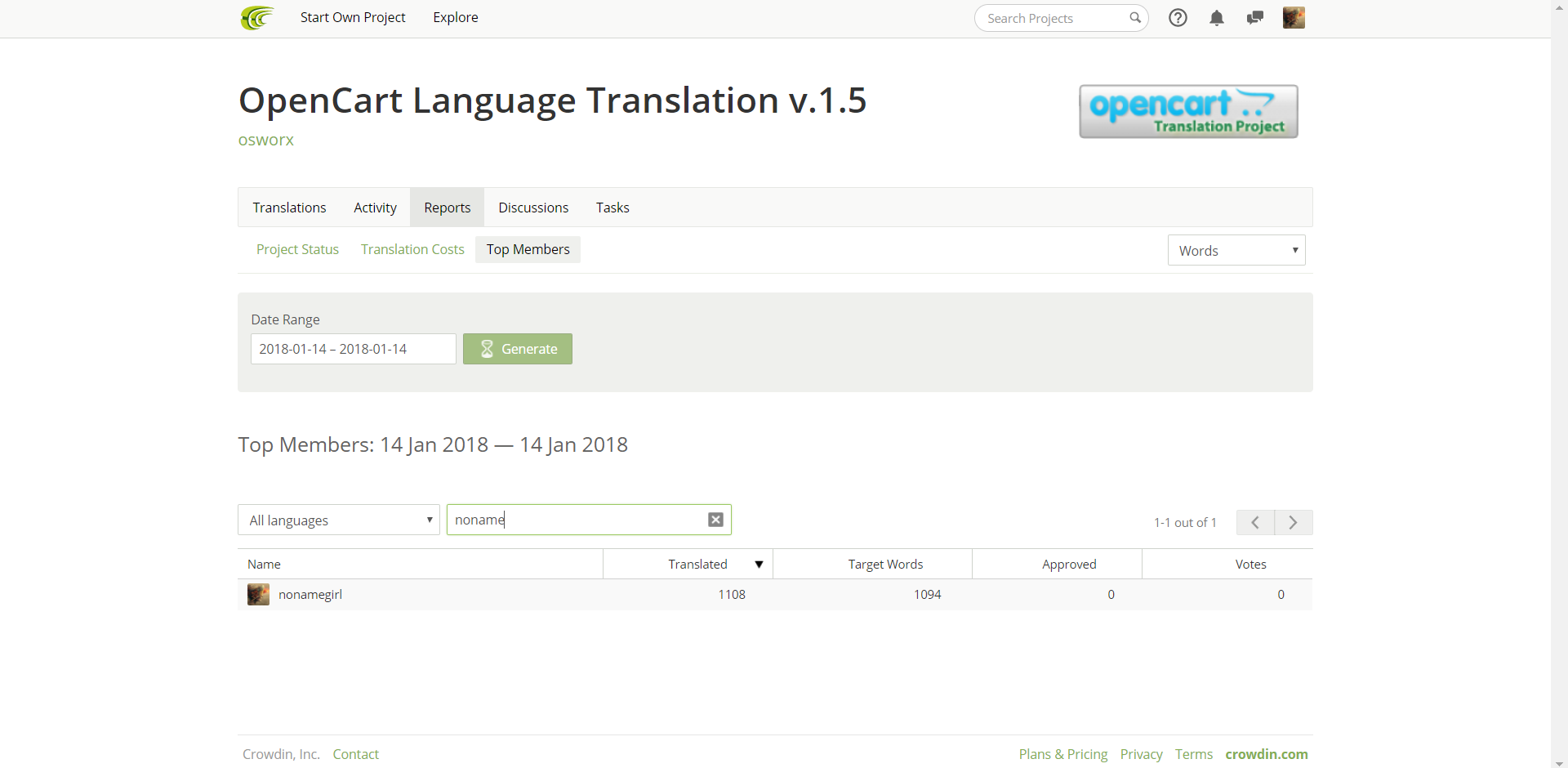Open the Discussions tab
The height and width of the screenshot is (768, 1568).
(x=533, y=208)
